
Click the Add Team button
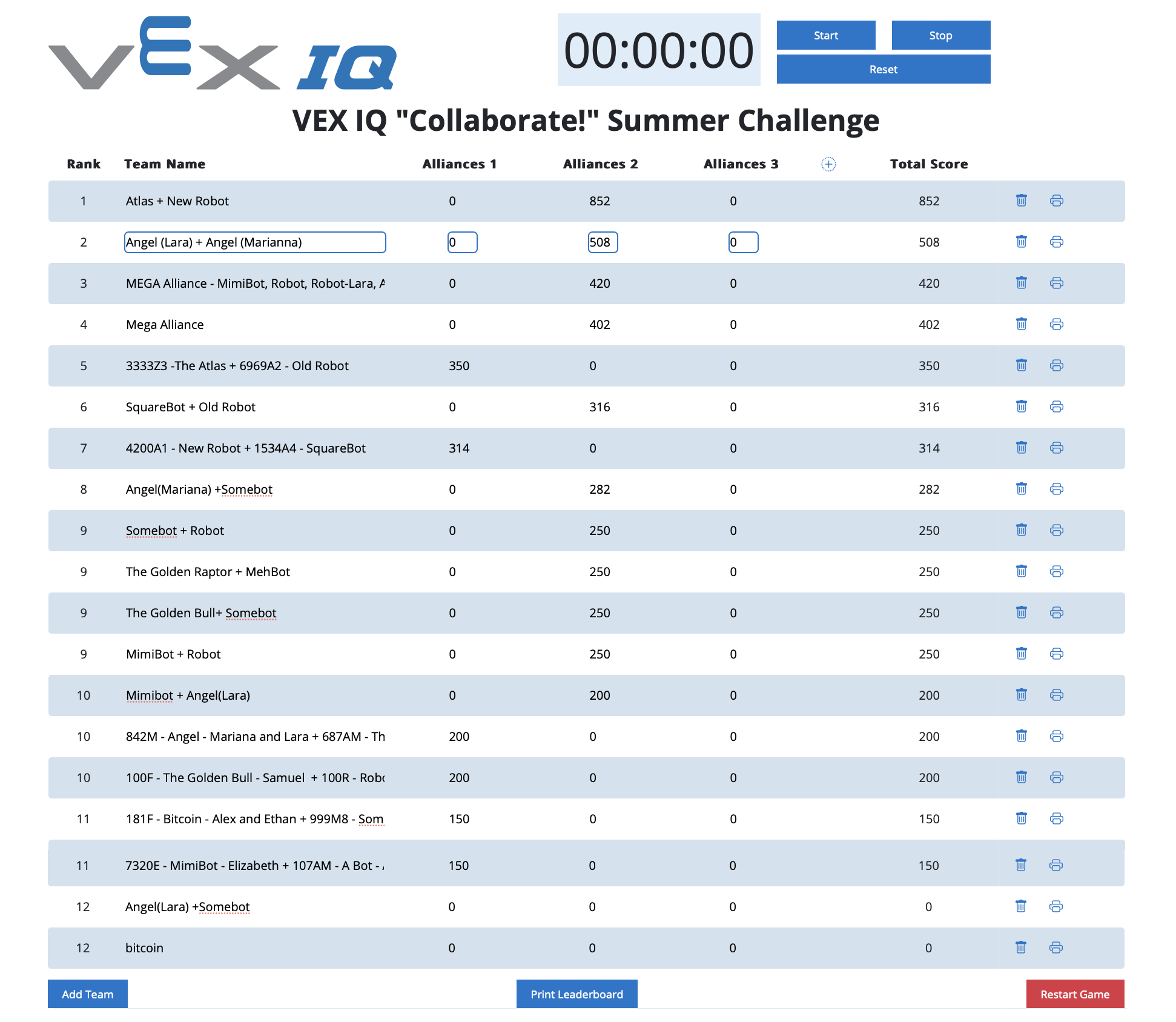coord(88,994)
